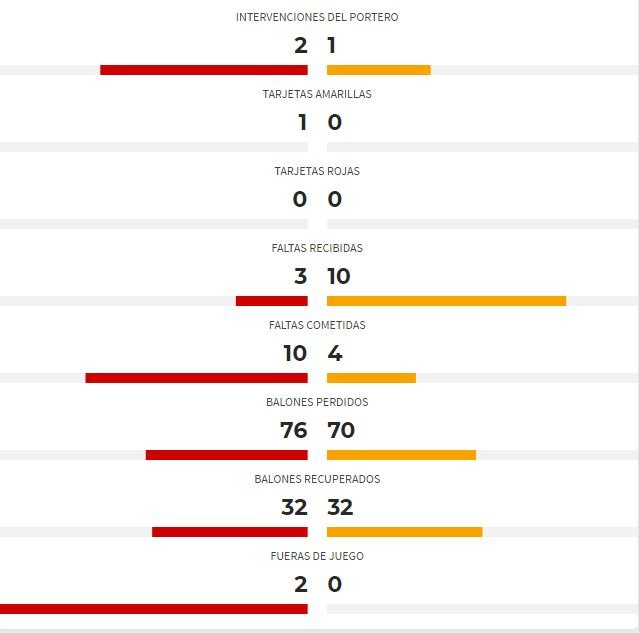
Task: Select the orange goalkeeper saves bar
Action: (379, 70)
